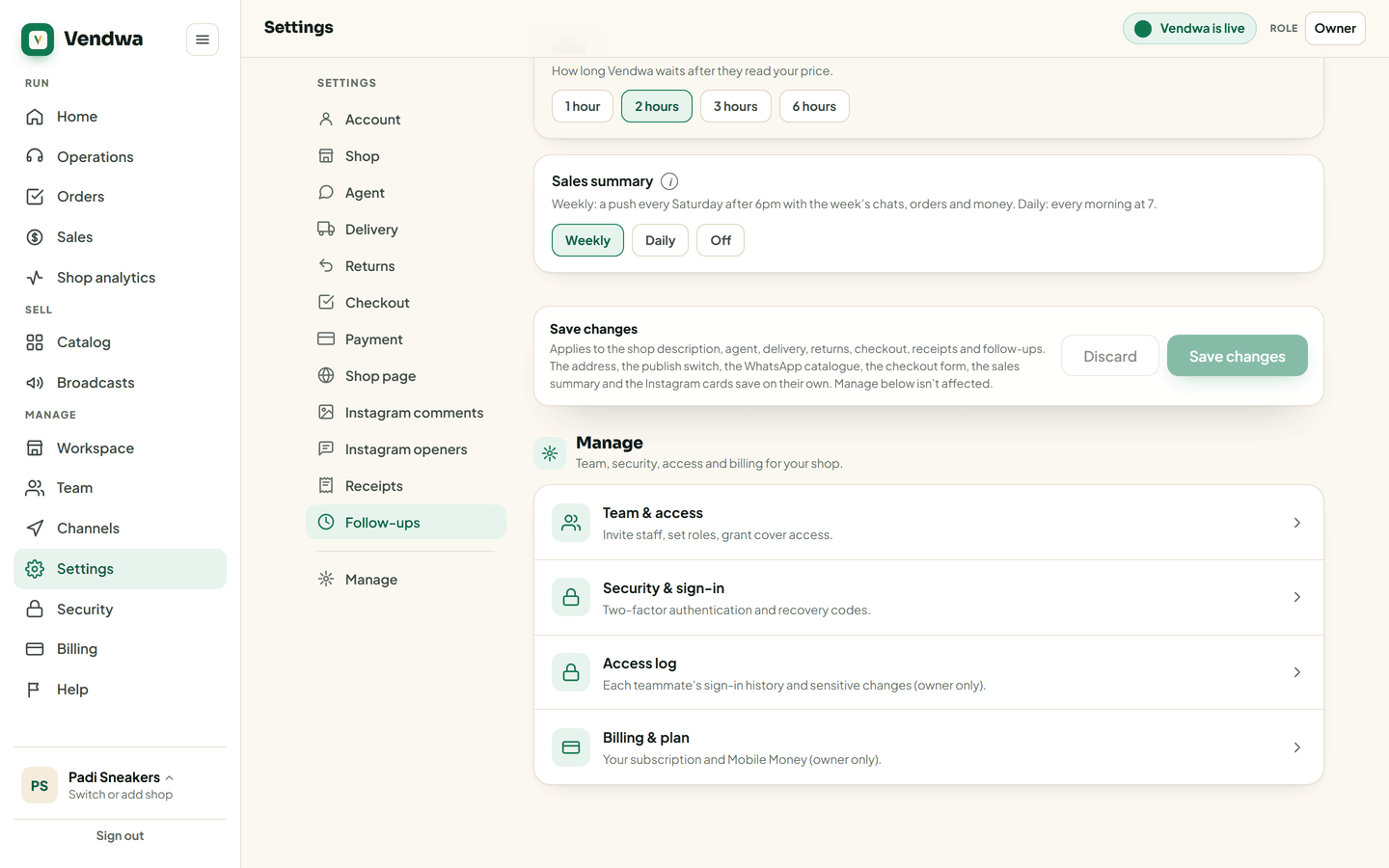This screenshot has width=1389, height=868.
Task: Click the Broadcasts megaphone icon
Action: click(x=35, y=383)
